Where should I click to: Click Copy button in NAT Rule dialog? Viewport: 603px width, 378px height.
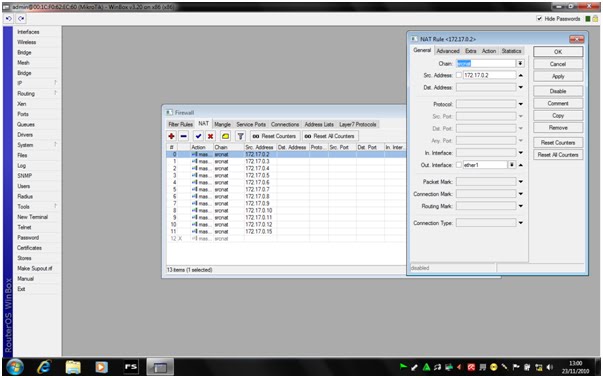tap(558, 115)
